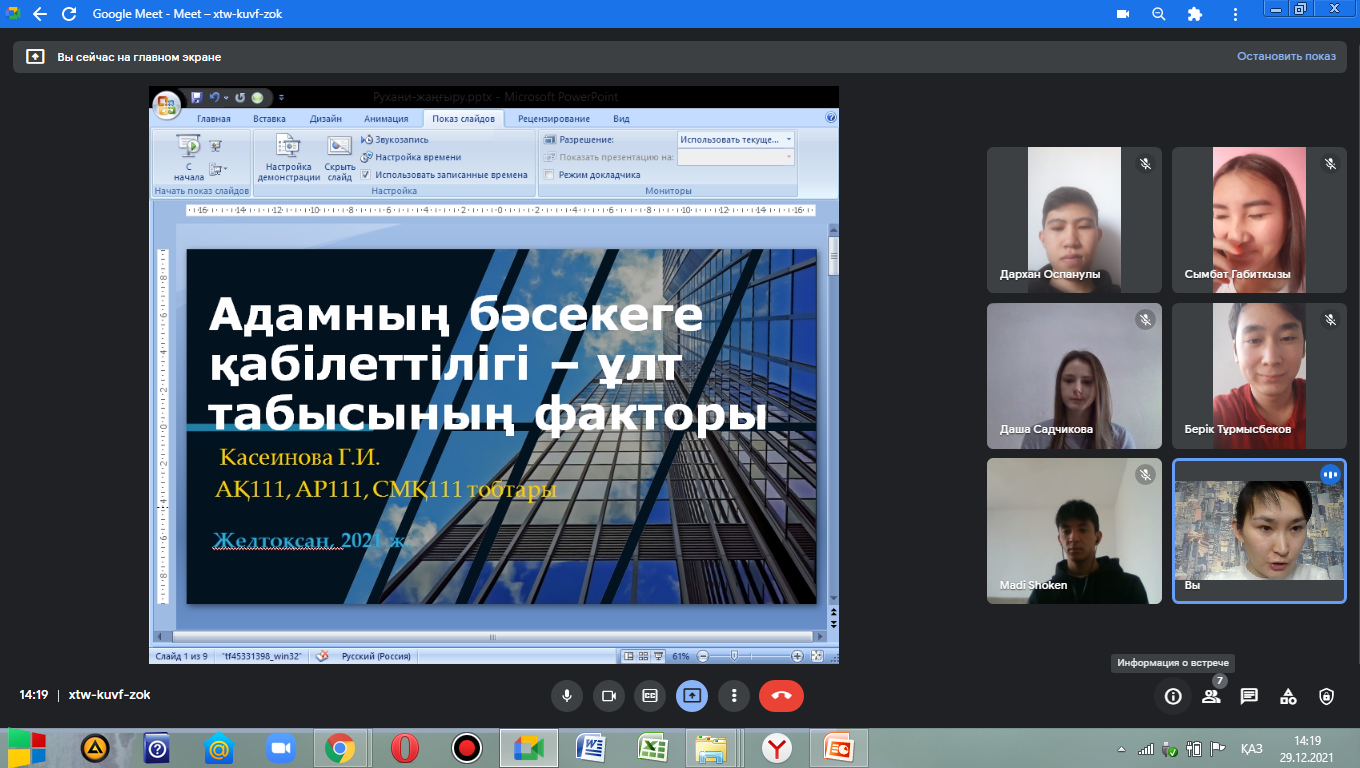Open Microsoft Word from the taskbar
The image size is (1360, 768).
(591, 747)
